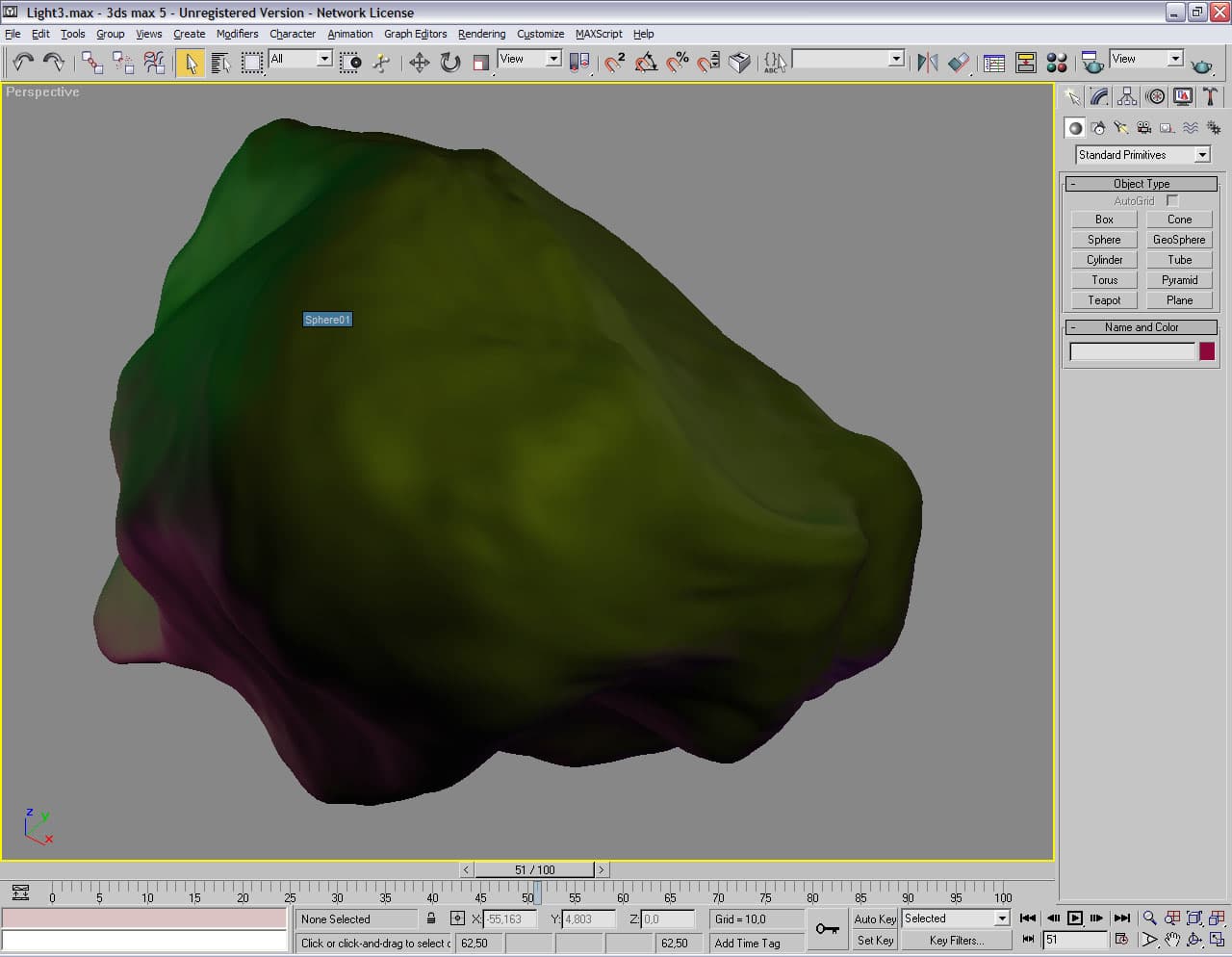This screenshot has width=1232, height=957.
Task: Select the Move tool in toolbar
Action: (x=419, y=63)
